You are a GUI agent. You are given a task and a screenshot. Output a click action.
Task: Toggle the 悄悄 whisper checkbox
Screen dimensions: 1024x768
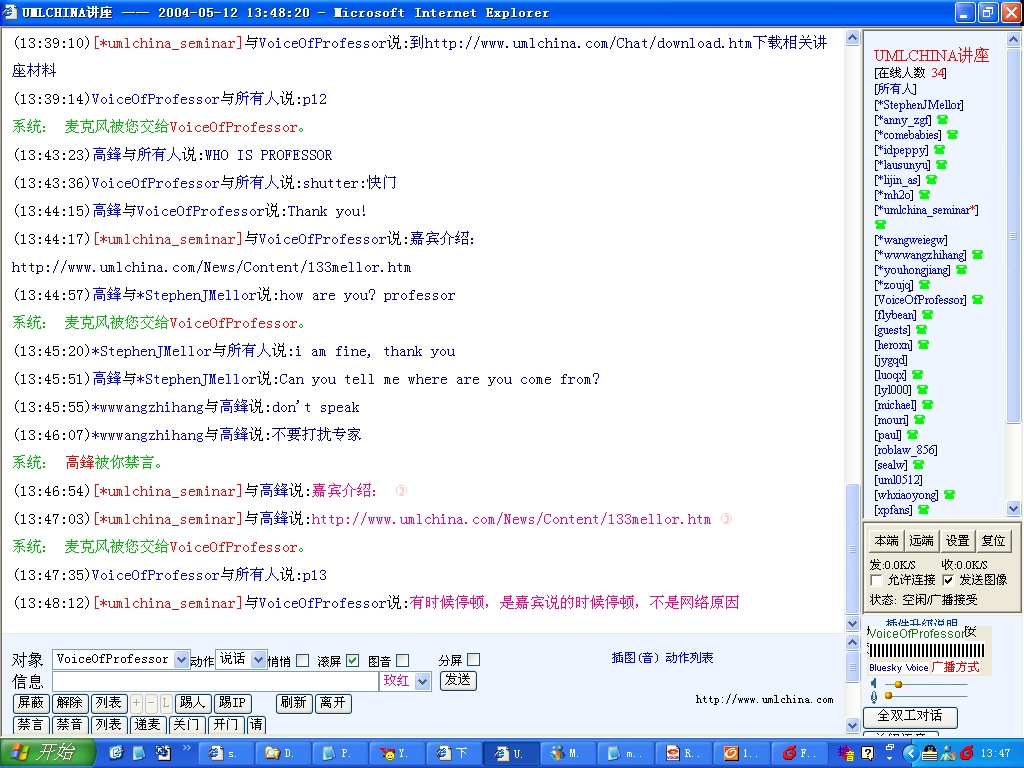pos(302,661)
